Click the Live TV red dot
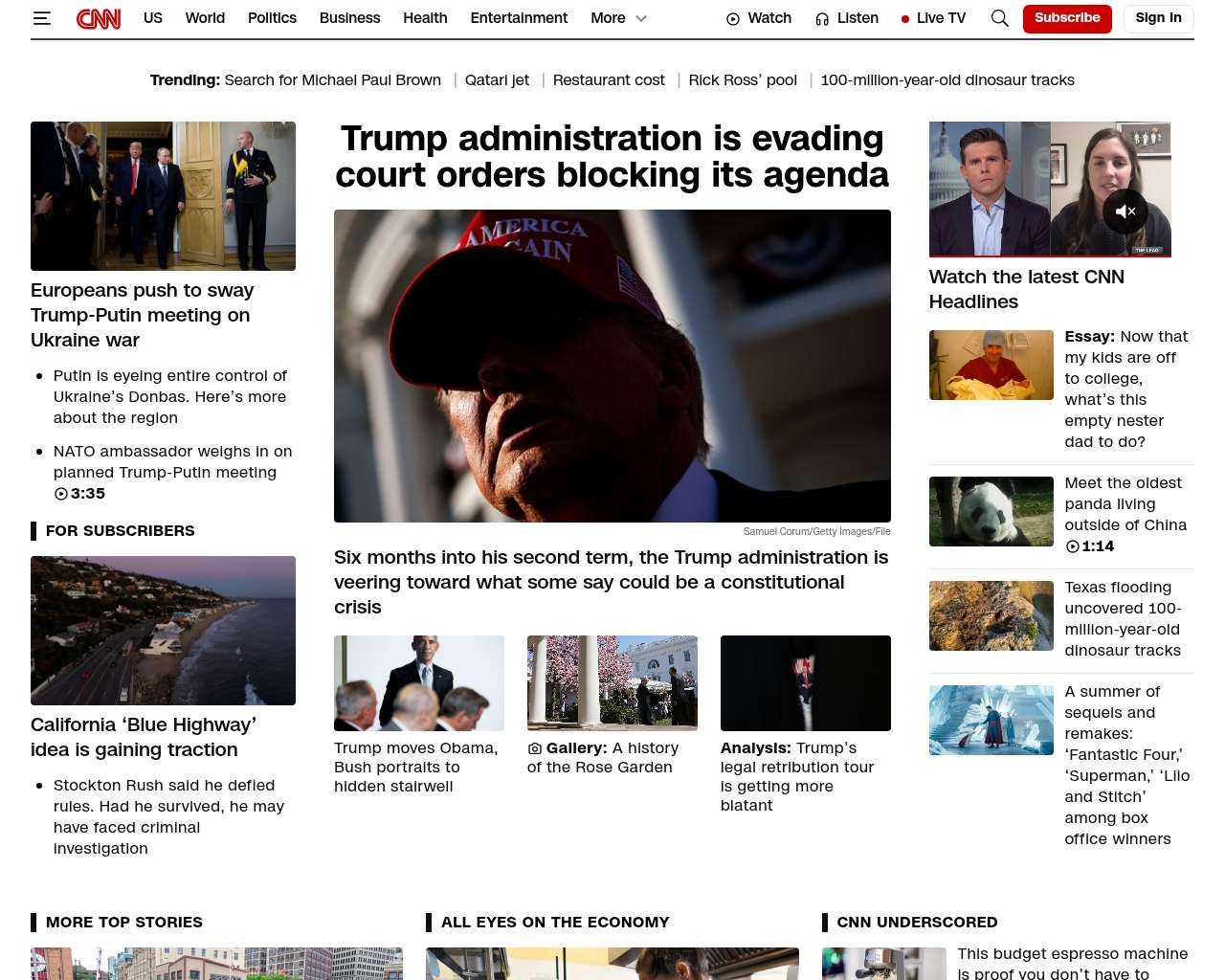Image resolution: width=1225 pixels, height=980 pixels. tap(905, 19)
